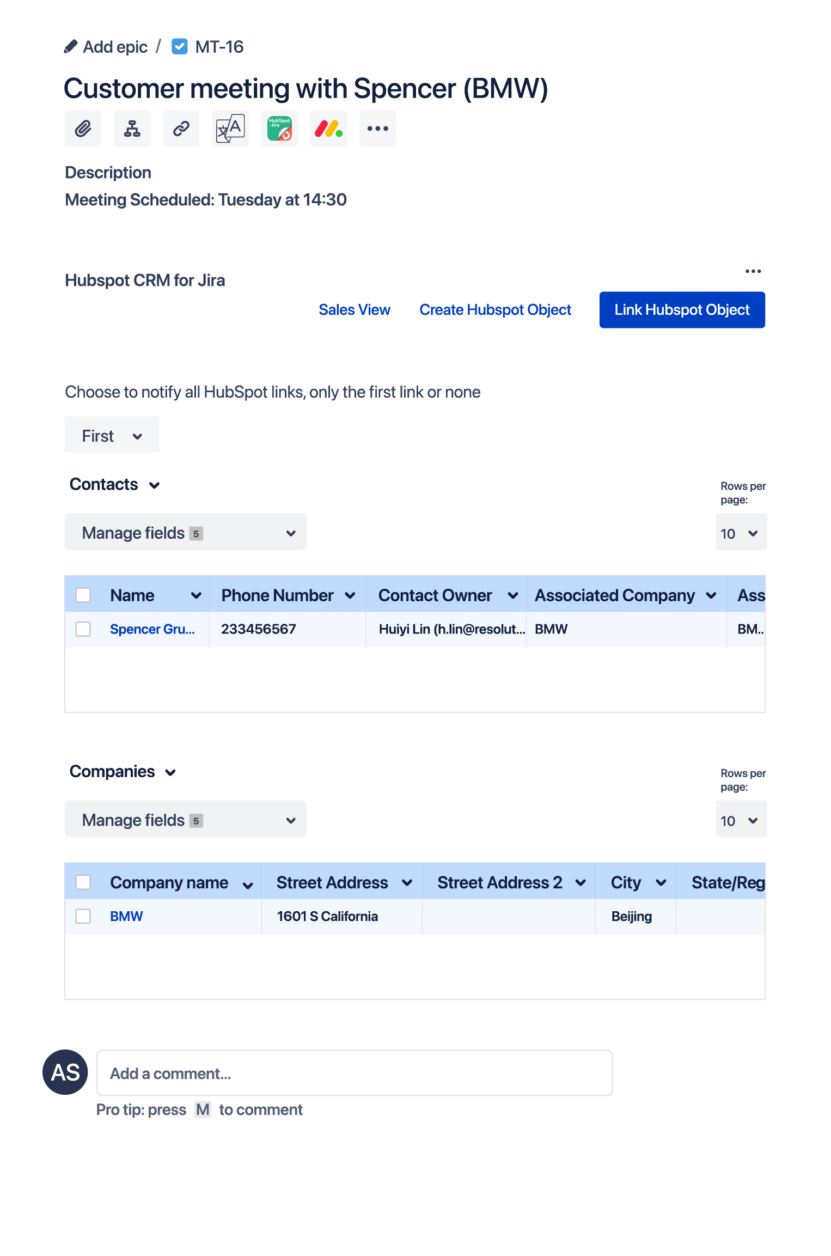Check the Spencer Gru contact row checkbox

click(x=84, y=628)
